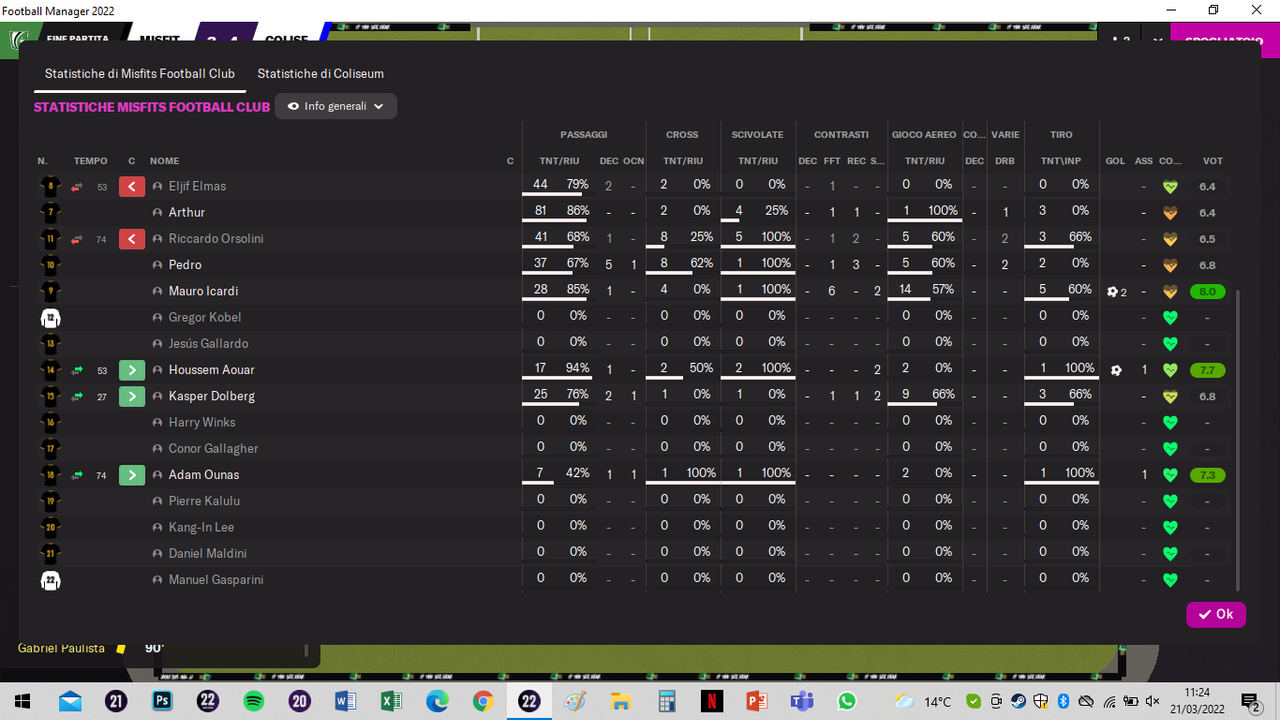Open the Windows Start menu
The height and width of the screenshot is (720, 1280).
click(x=22, y=701)
